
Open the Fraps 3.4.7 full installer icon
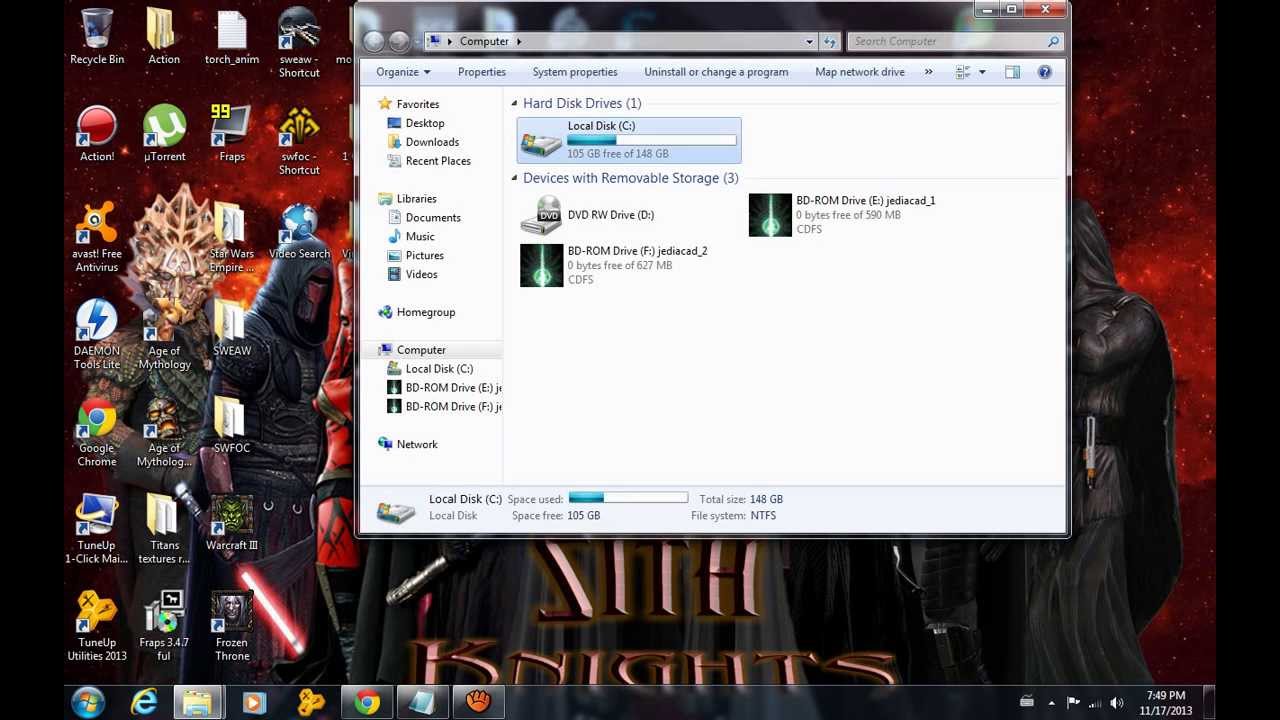(164, 626)
